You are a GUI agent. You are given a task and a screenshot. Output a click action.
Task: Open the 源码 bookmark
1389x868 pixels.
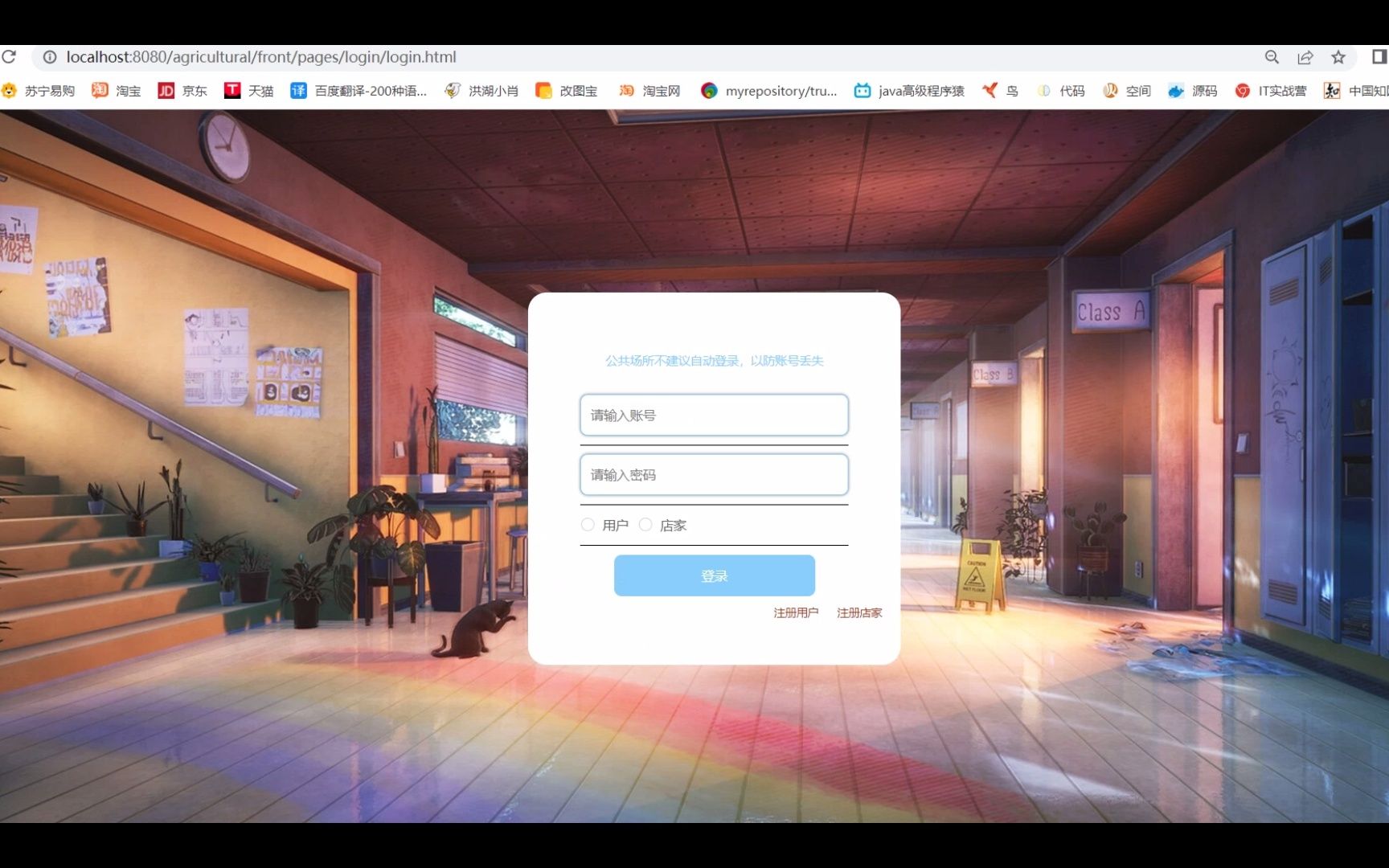(1193, 91)
